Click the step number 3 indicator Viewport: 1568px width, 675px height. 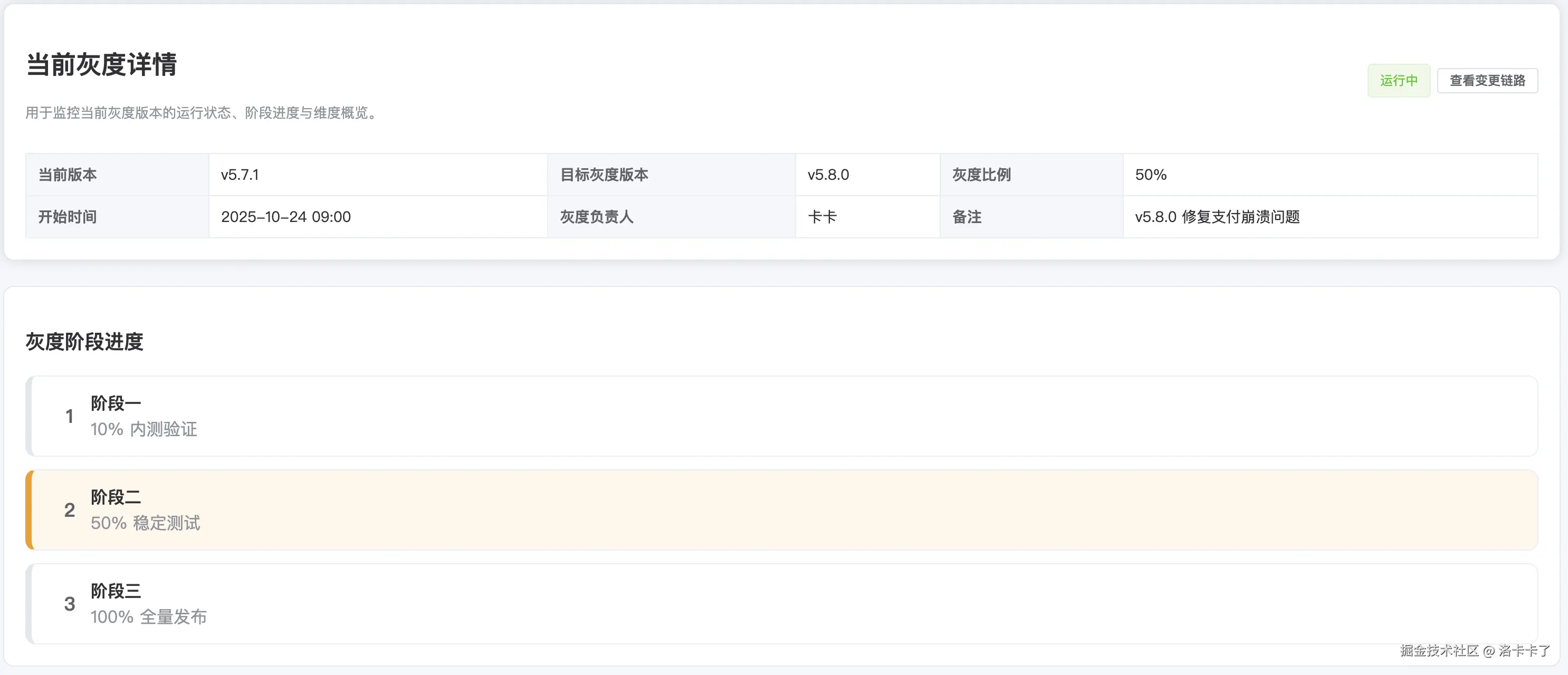(x=70, y=604)
